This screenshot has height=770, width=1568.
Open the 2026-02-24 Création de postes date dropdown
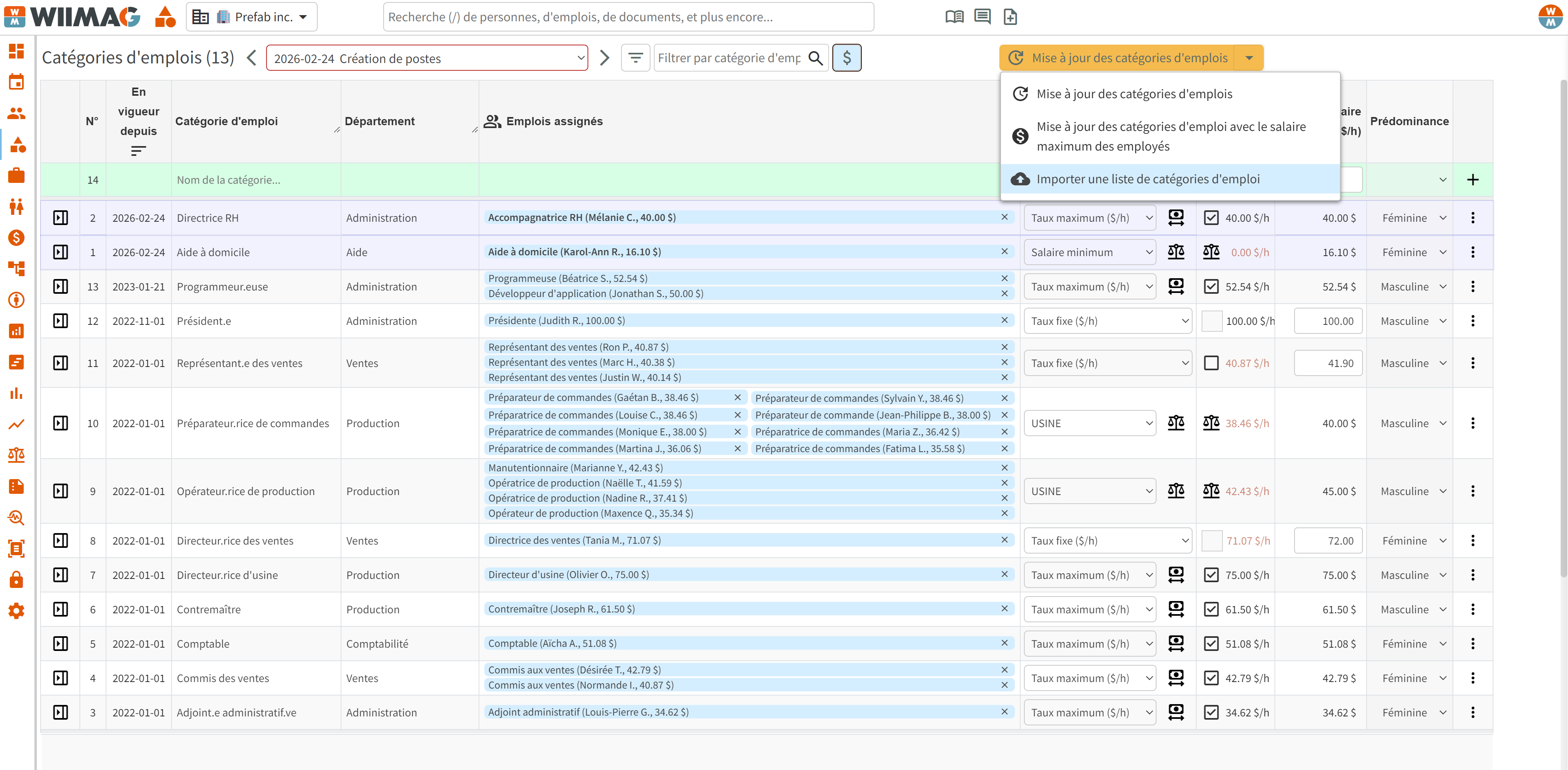(427, 59)
